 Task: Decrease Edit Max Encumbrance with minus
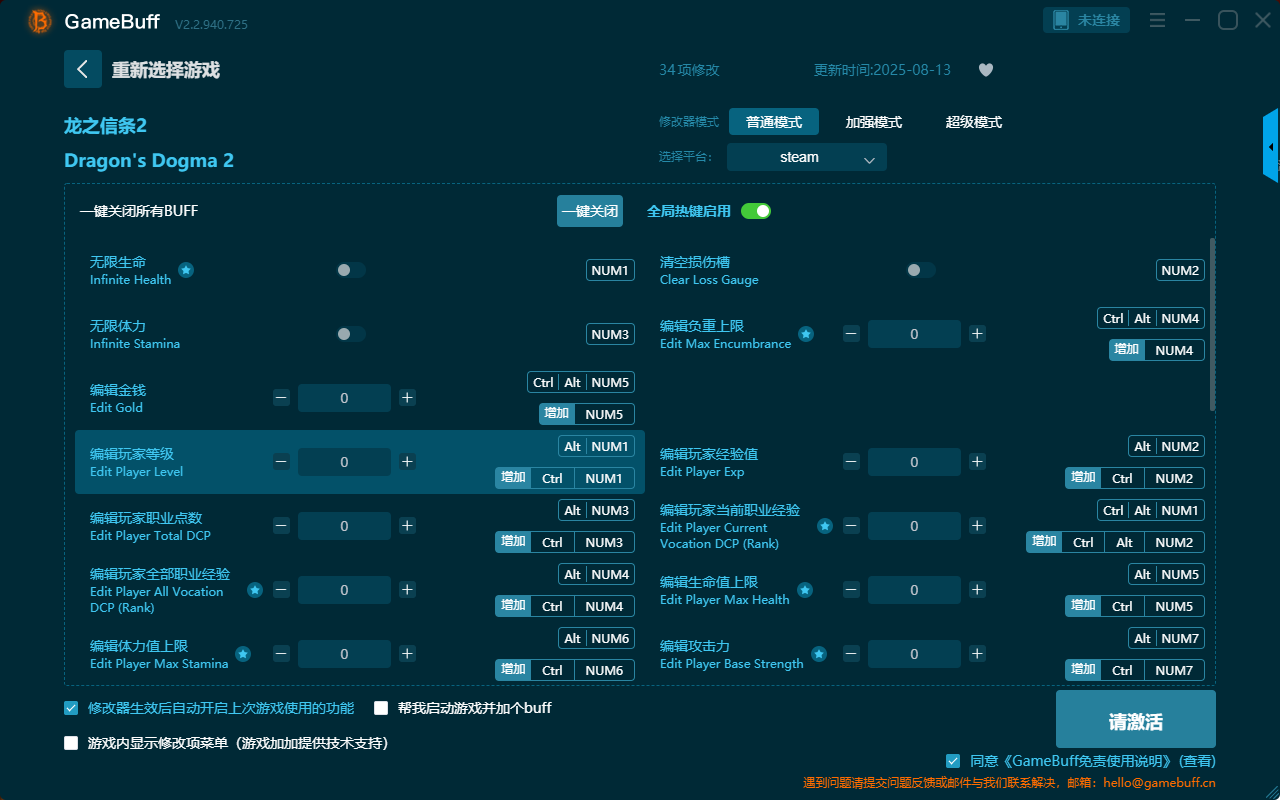[851, 334]
